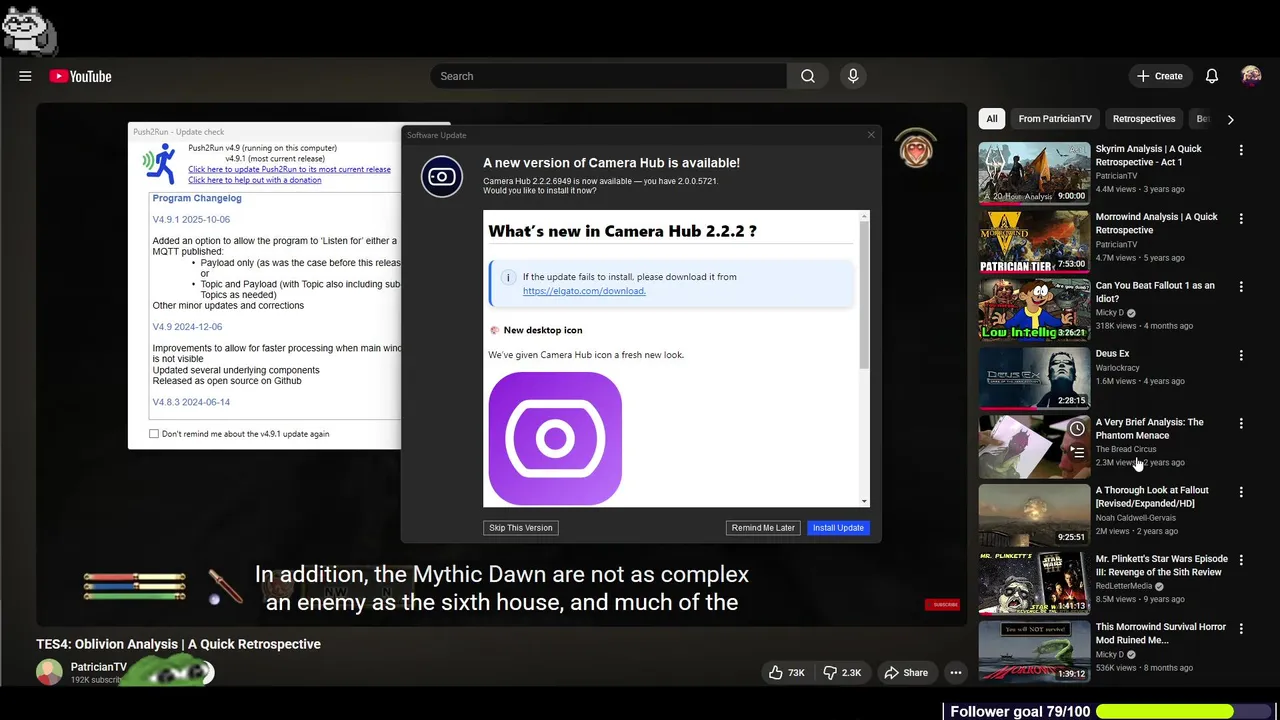Click Install Update in Camera Hub dialog

[x=838, y=528]
